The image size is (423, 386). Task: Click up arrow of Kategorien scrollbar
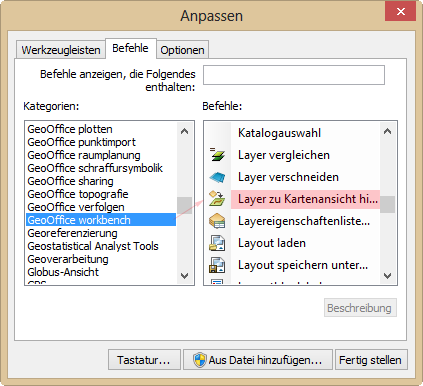click(x=184, y=131)
